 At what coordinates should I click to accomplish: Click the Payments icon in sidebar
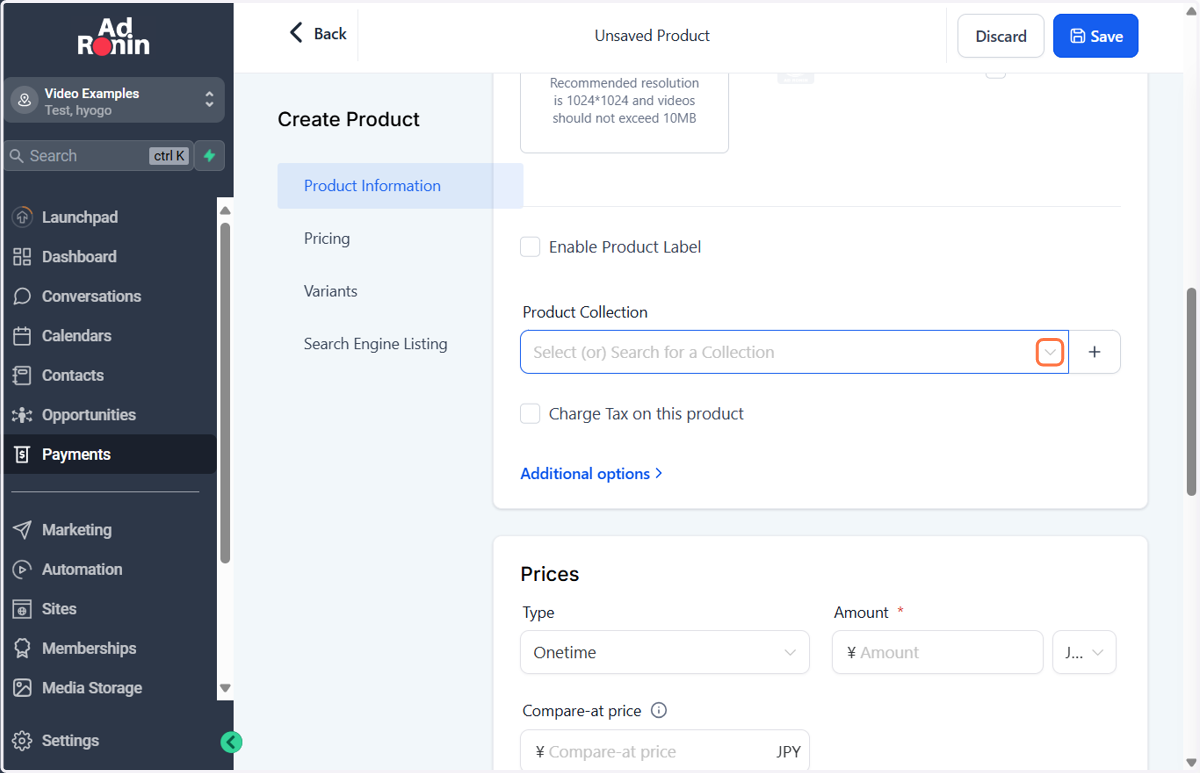click(22, 454)
